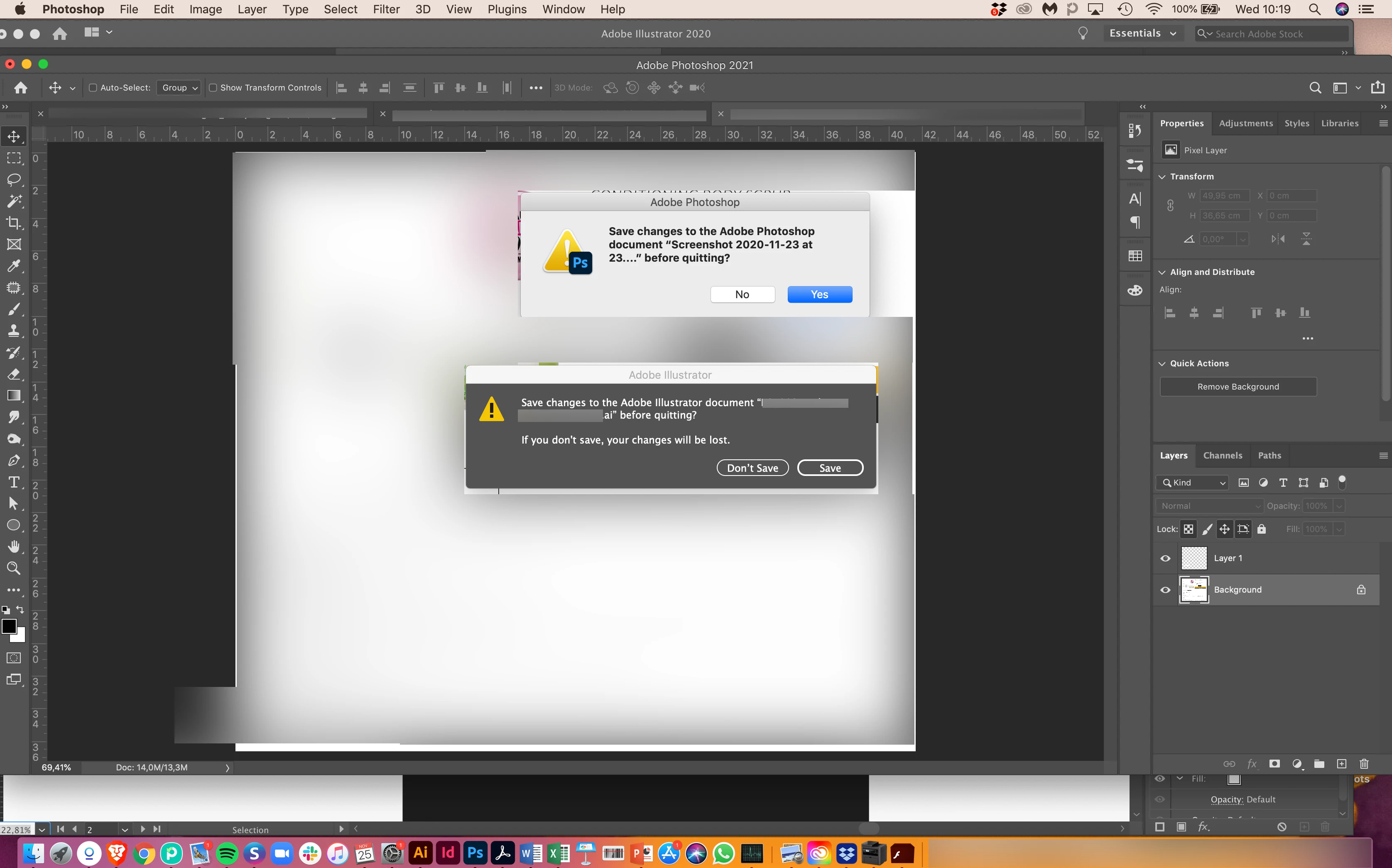The width and height of the screenshot is (1392, 868).
Task: Click Yes in Photoshop save dialog
Action: point(819,294)
